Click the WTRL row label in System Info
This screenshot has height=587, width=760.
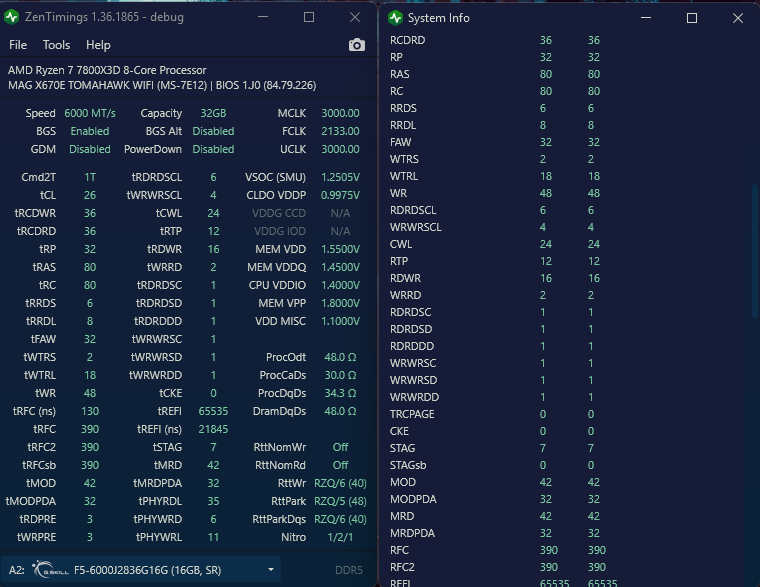(404, 176)
